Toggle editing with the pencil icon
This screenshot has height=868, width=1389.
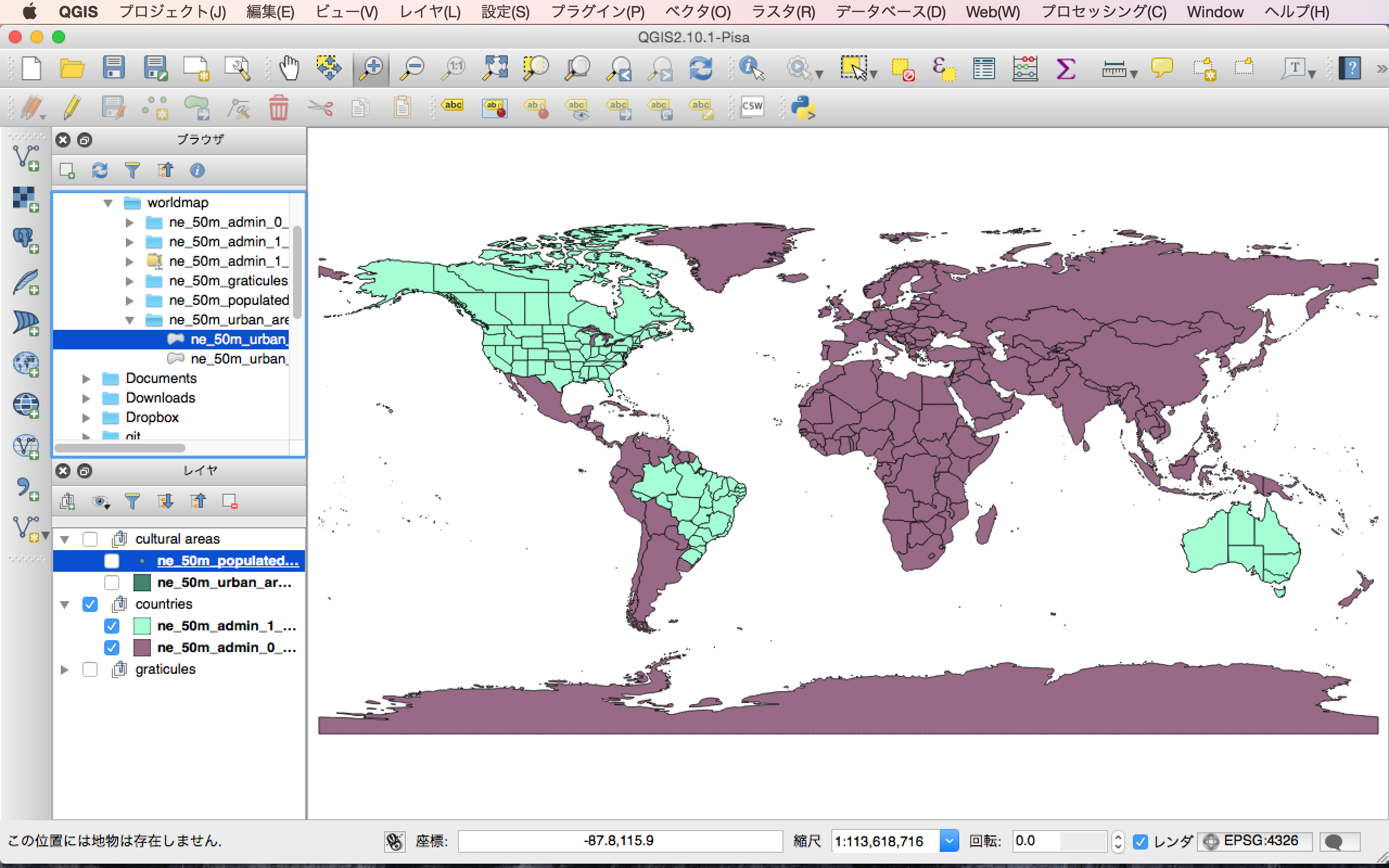72,107
